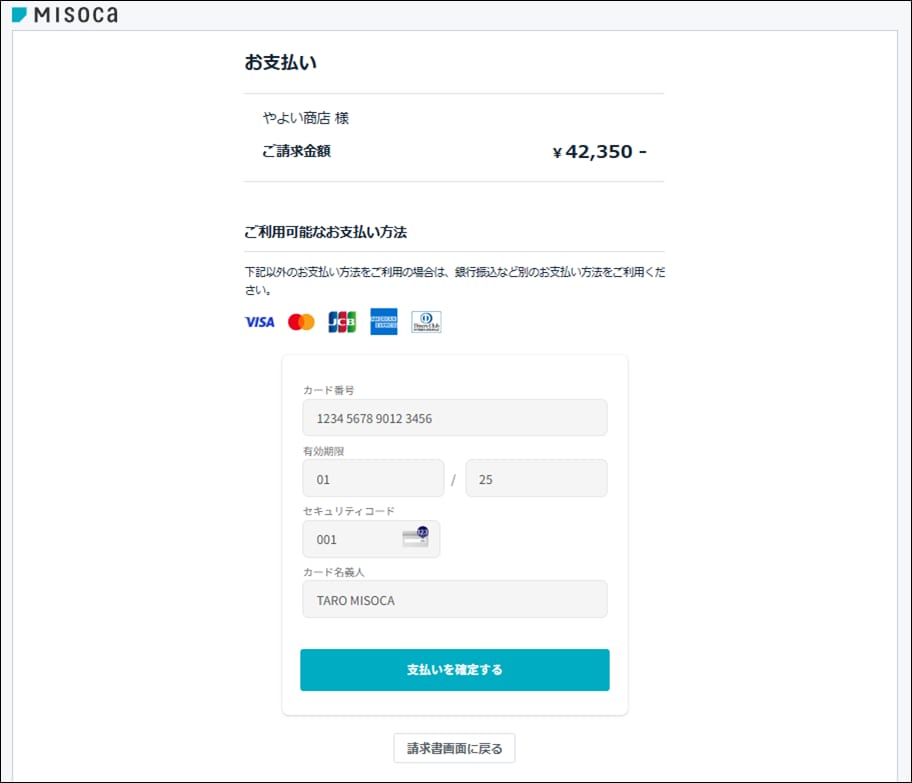The image size is (912, 783).
Task: Click the やよい商店 様 customer name
Action: (x=306, y=118)
